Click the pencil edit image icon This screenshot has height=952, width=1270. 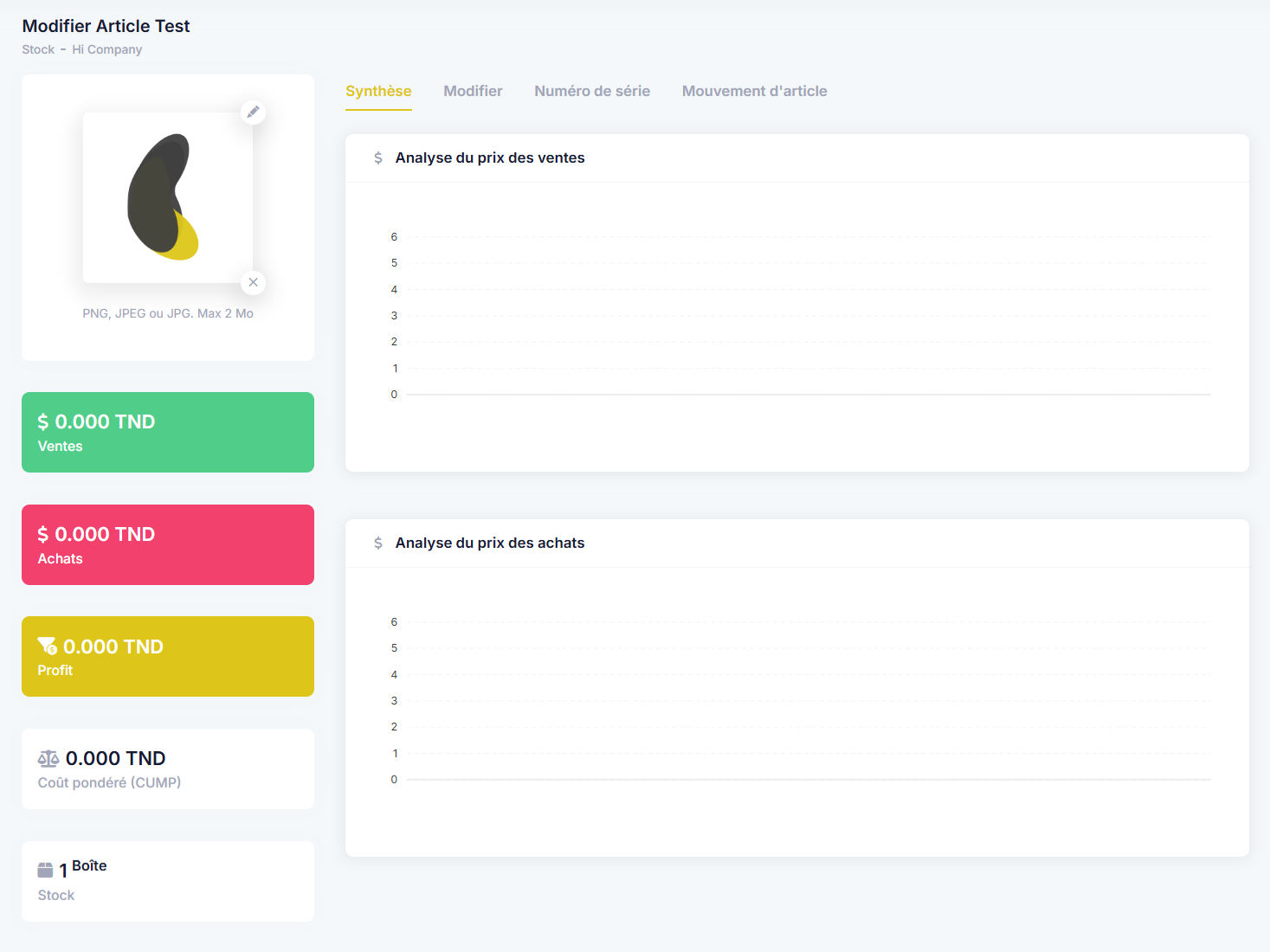[x=253, y=112]
